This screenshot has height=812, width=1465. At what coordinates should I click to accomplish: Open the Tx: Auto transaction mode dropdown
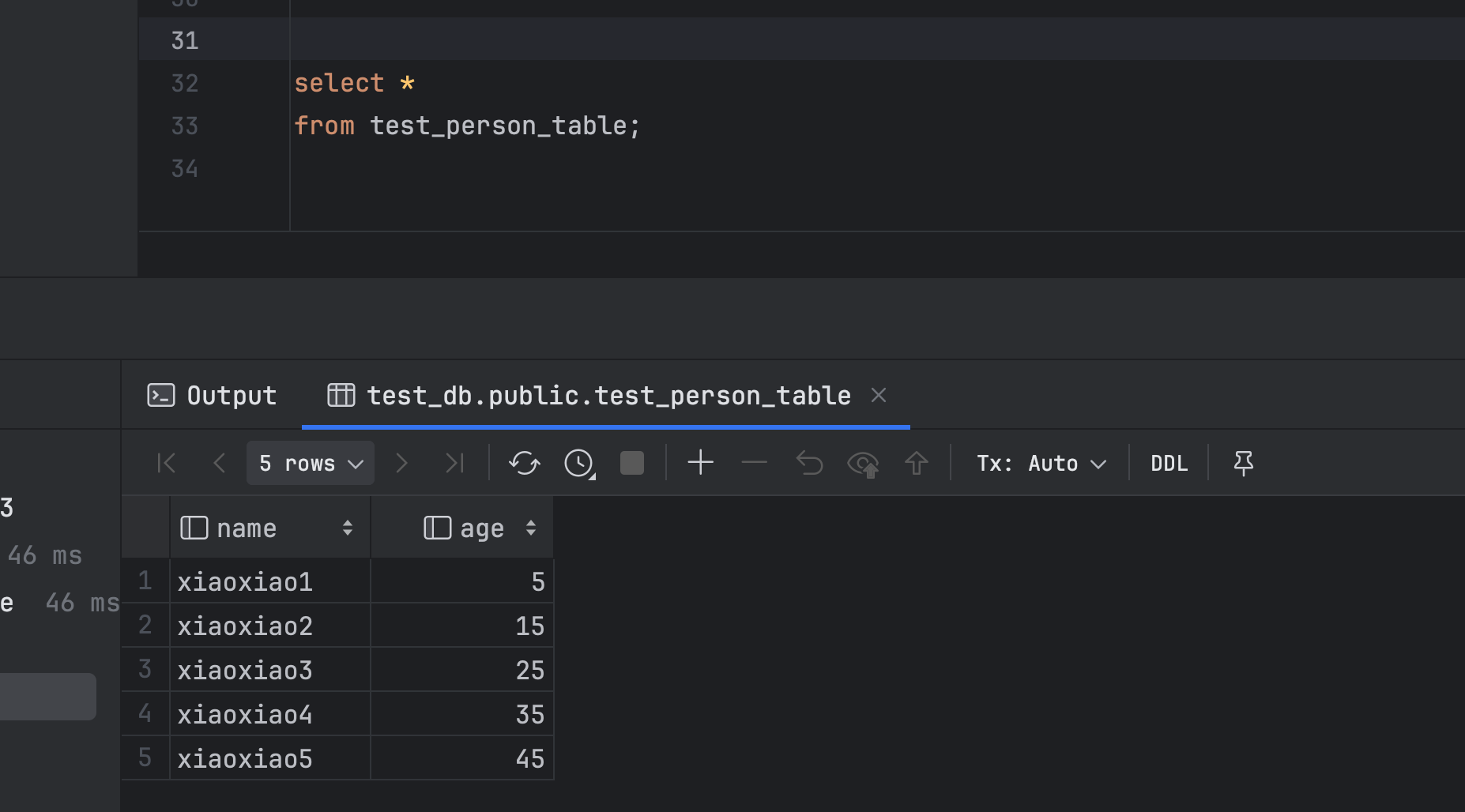point(1041,463)
